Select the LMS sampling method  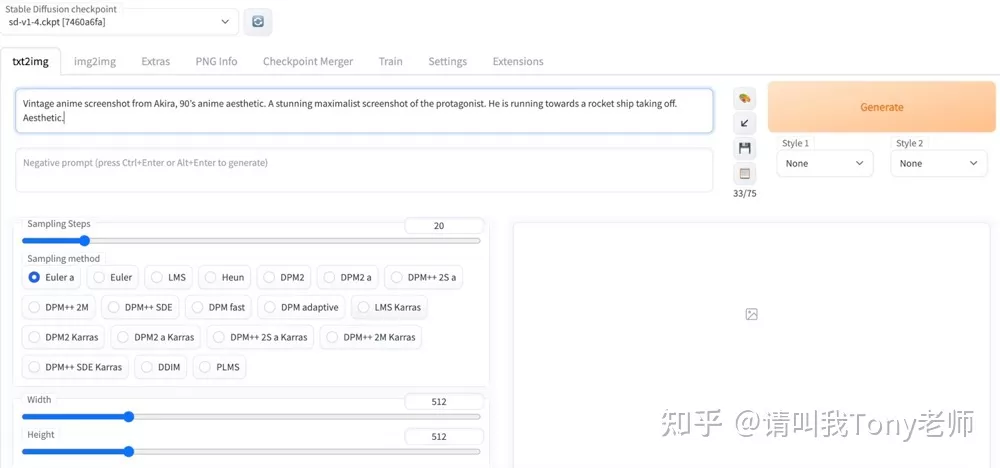169,277
